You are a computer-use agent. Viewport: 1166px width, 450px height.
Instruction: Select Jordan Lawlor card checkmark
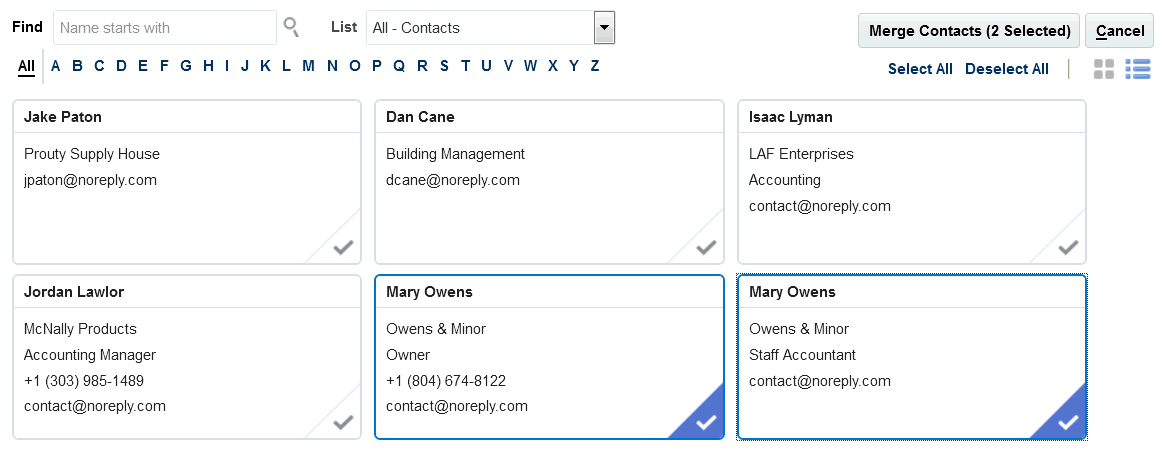[x=343, y=422]
